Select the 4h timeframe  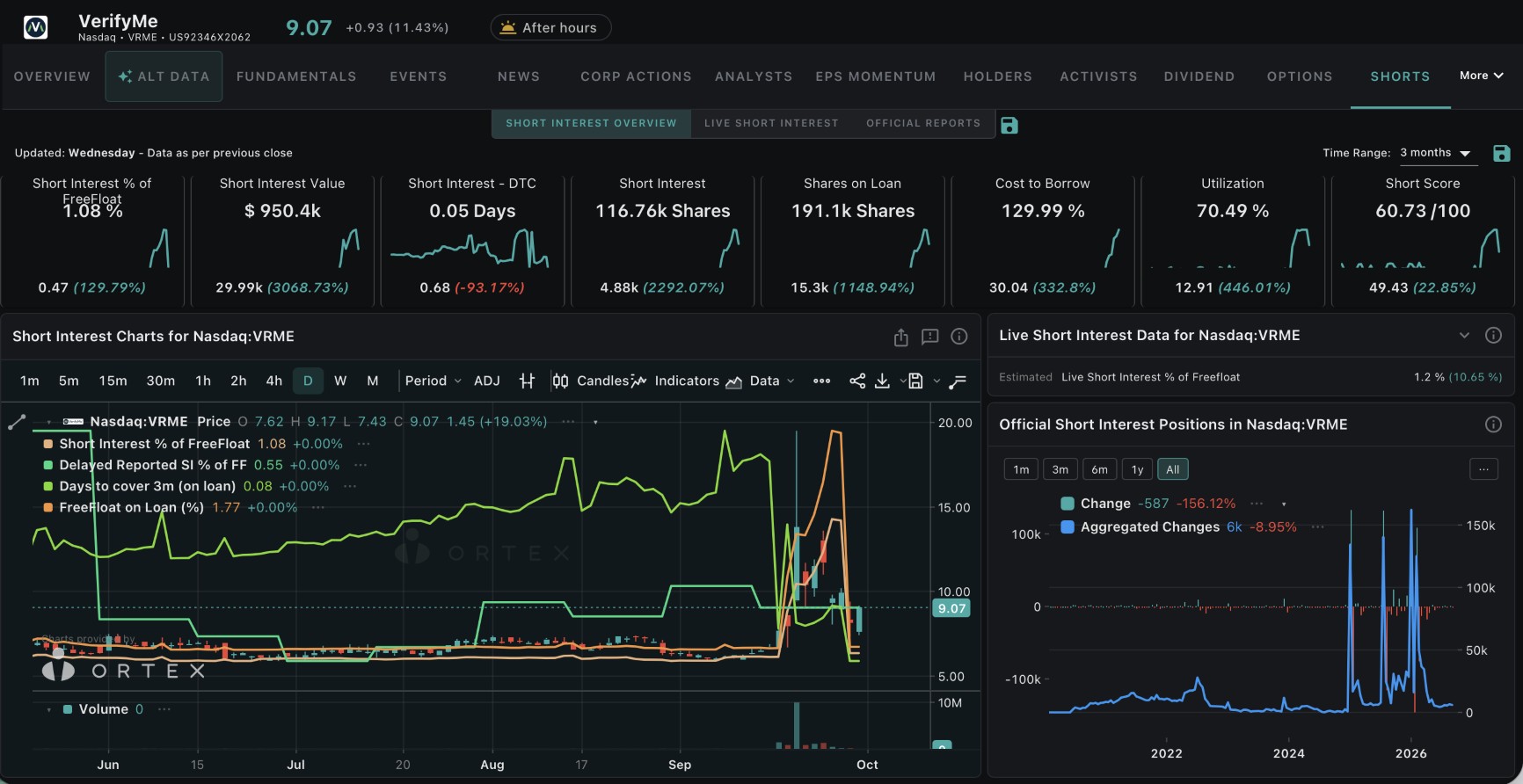pos(274,381)
